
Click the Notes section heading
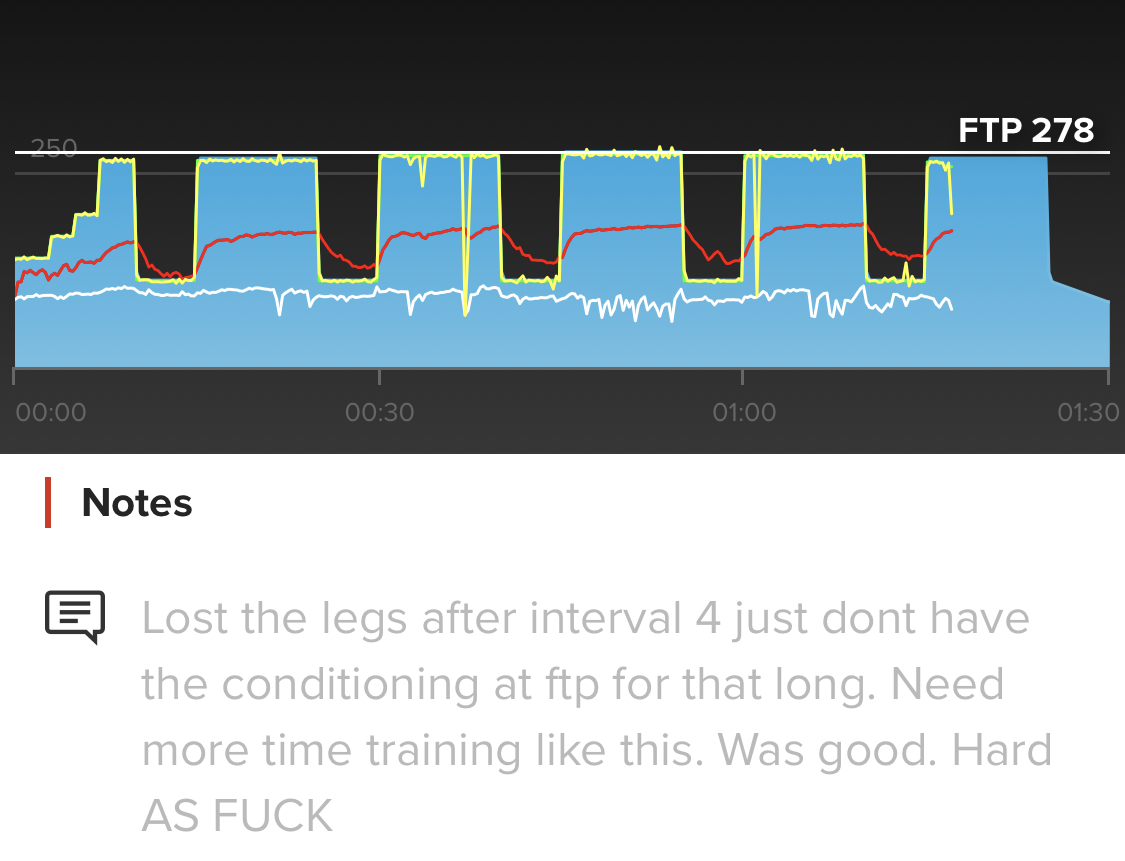coord(137,502)
